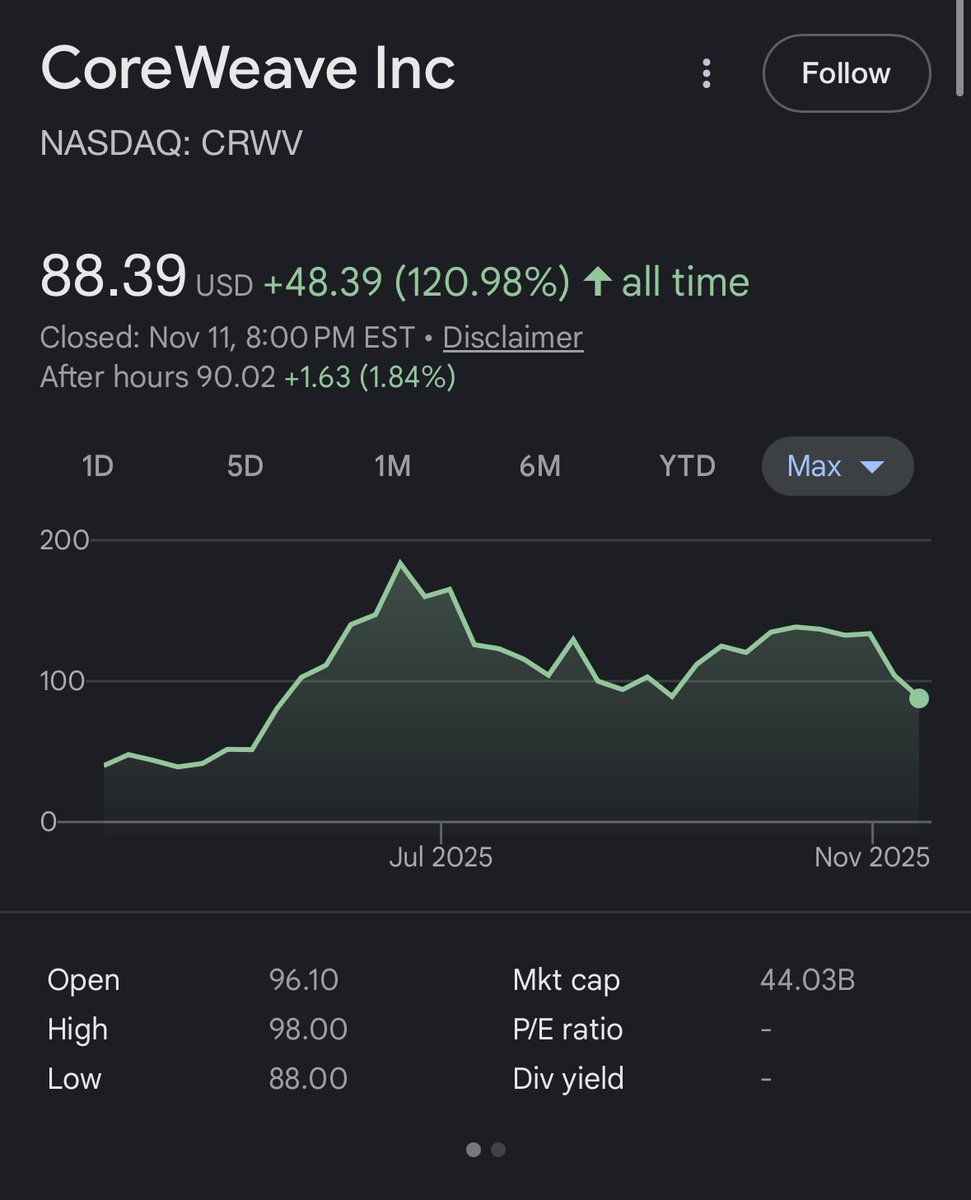Click the green up arrow beside all time

(x=597, y=281)
